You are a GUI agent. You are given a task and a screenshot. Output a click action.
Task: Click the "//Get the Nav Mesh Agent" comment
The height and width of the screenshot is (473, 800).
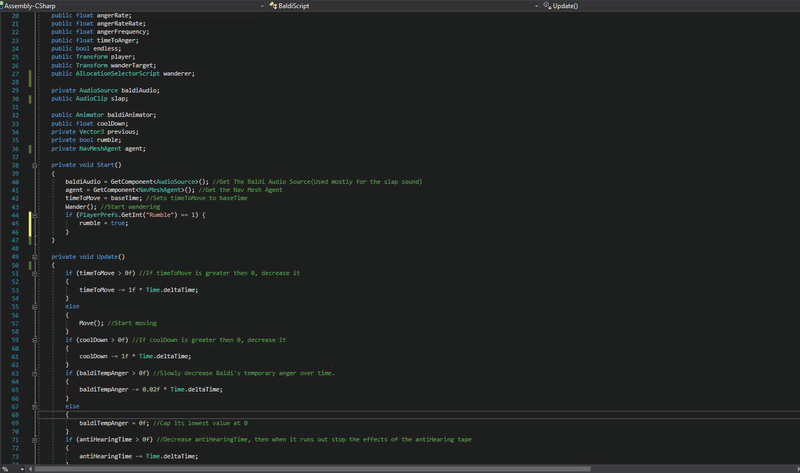240,190
